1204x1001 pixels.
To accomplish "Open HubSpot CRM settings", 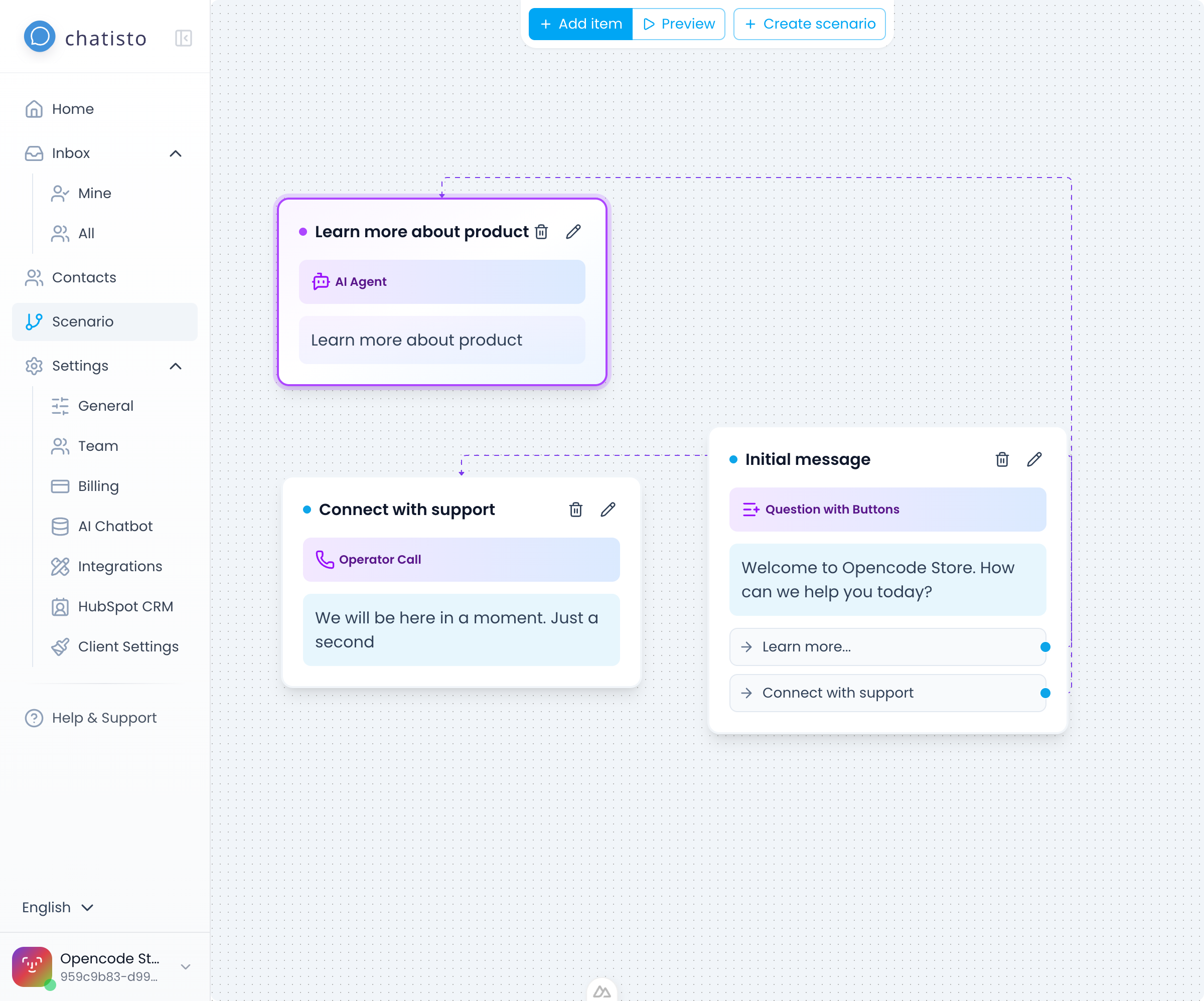I will 125,606.
